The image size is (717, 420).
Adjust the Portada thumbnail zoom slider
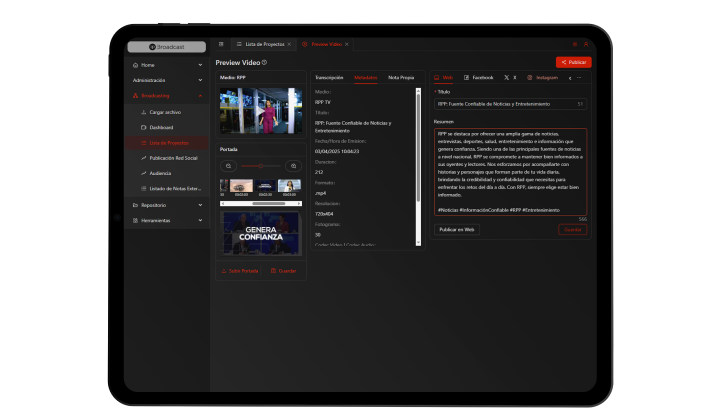pyautogui.click(x=261, y=165)
